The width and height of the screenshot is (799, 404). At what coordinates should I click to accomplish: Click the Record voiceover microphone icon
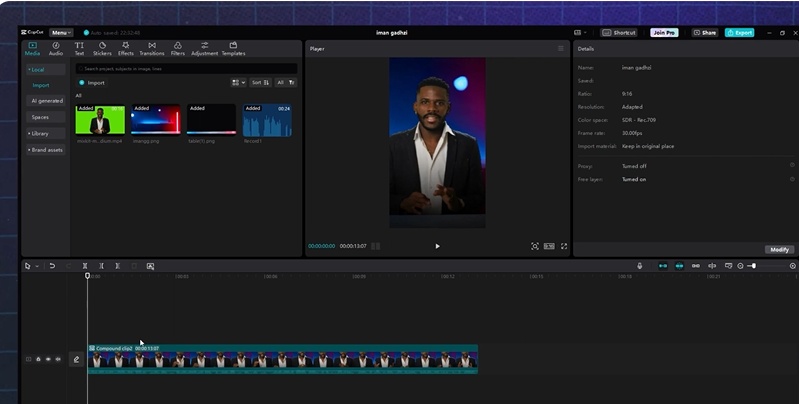point(640,266)
